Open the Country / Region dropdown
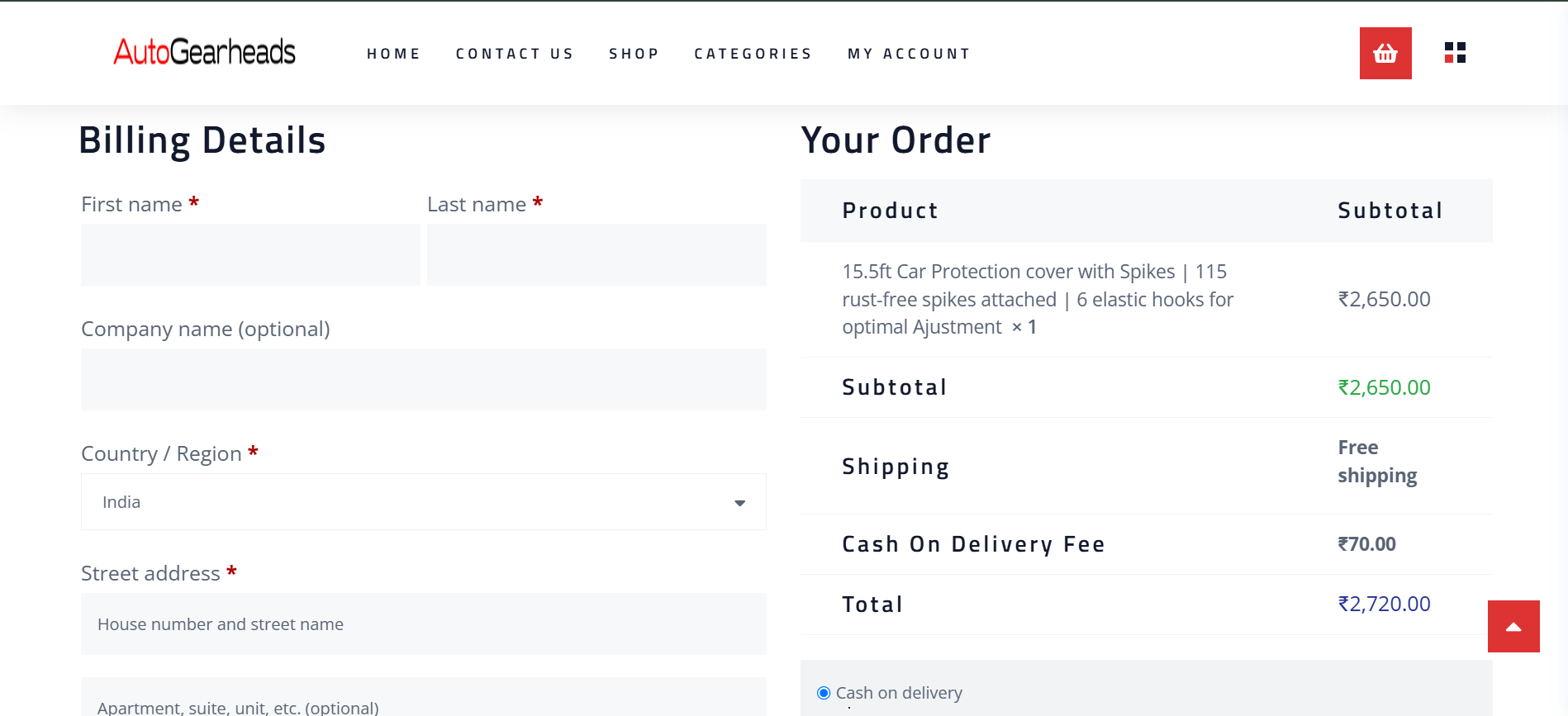 click(x=423, y=502)
